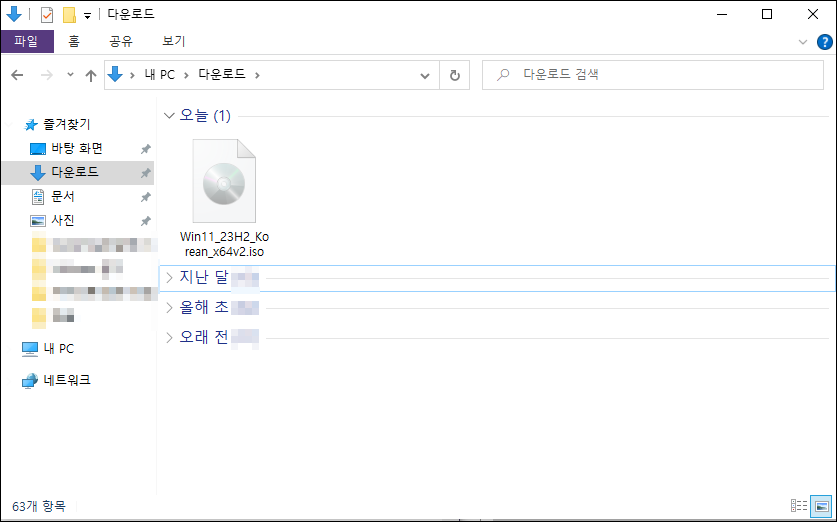Expand the chevron after 내 PC in address bar
This screenshot has width=837, height=522.
click(x=186, y=75)
